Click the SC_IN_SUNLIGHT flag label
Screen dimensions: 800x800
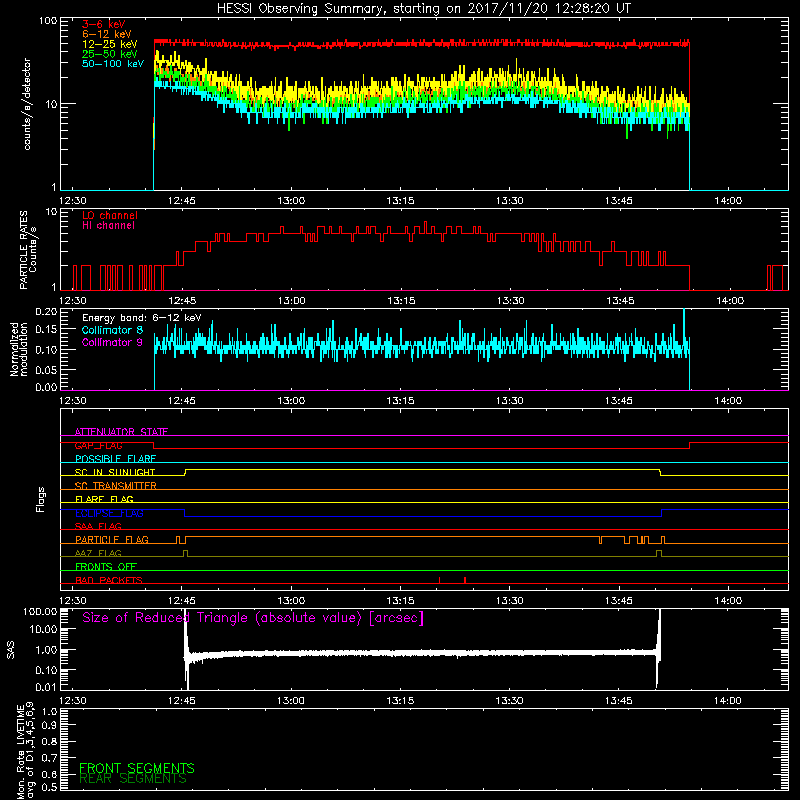tap(115, 472)
